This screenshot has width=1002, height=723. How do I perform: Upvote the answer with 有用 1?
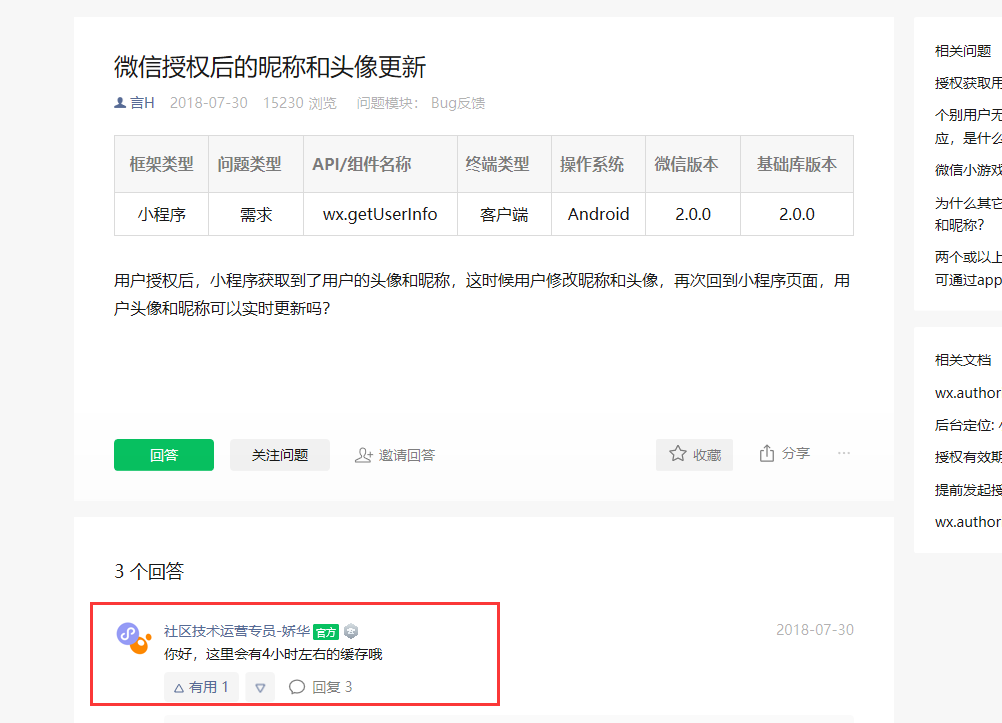(x=201, y=687)
